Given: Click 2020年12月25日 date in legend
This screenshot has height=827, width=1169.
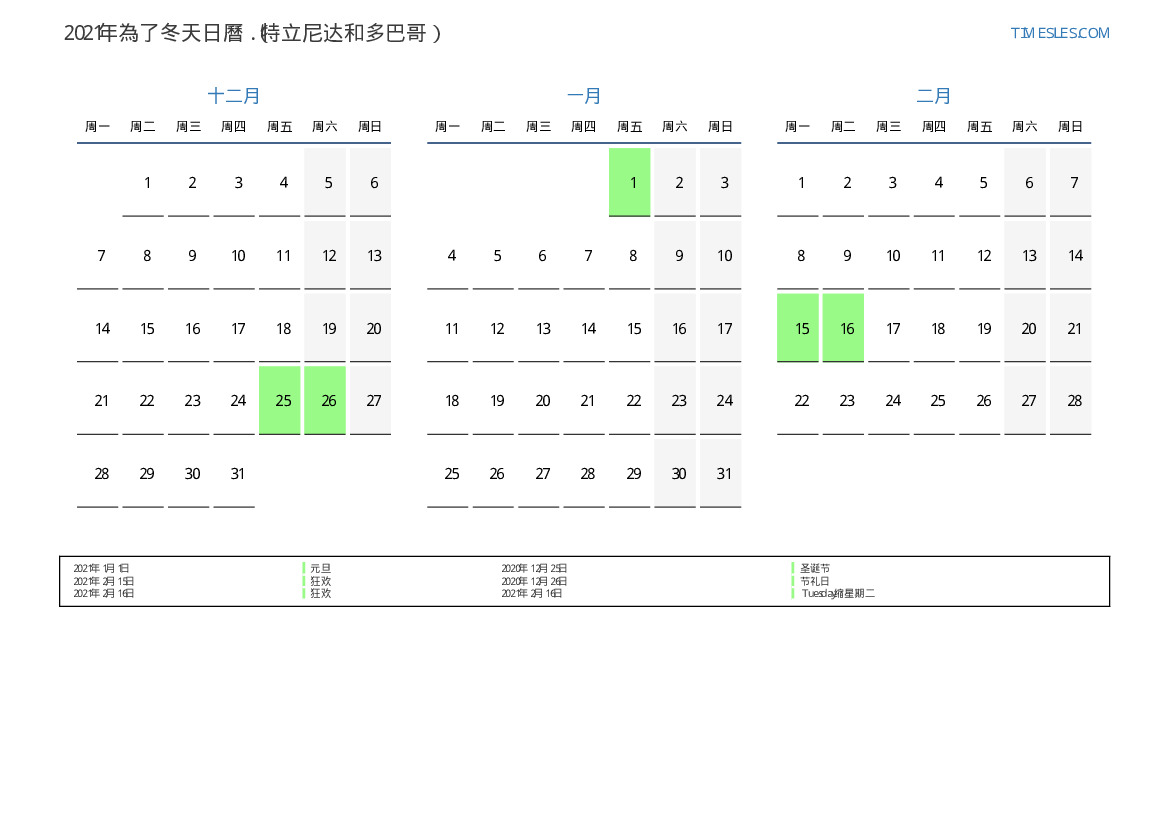Looking at the screenshot, I should pyautogui.click(x=534, y=568).
